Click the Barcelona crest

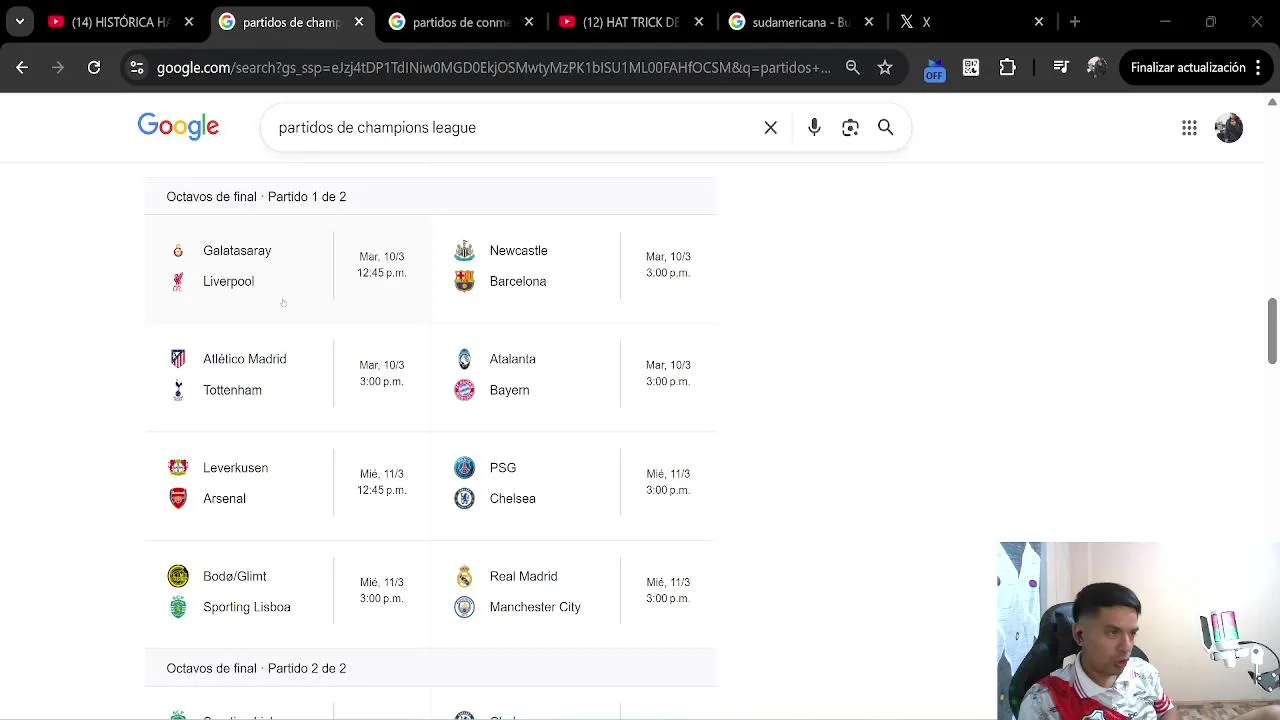coord(464,282)
